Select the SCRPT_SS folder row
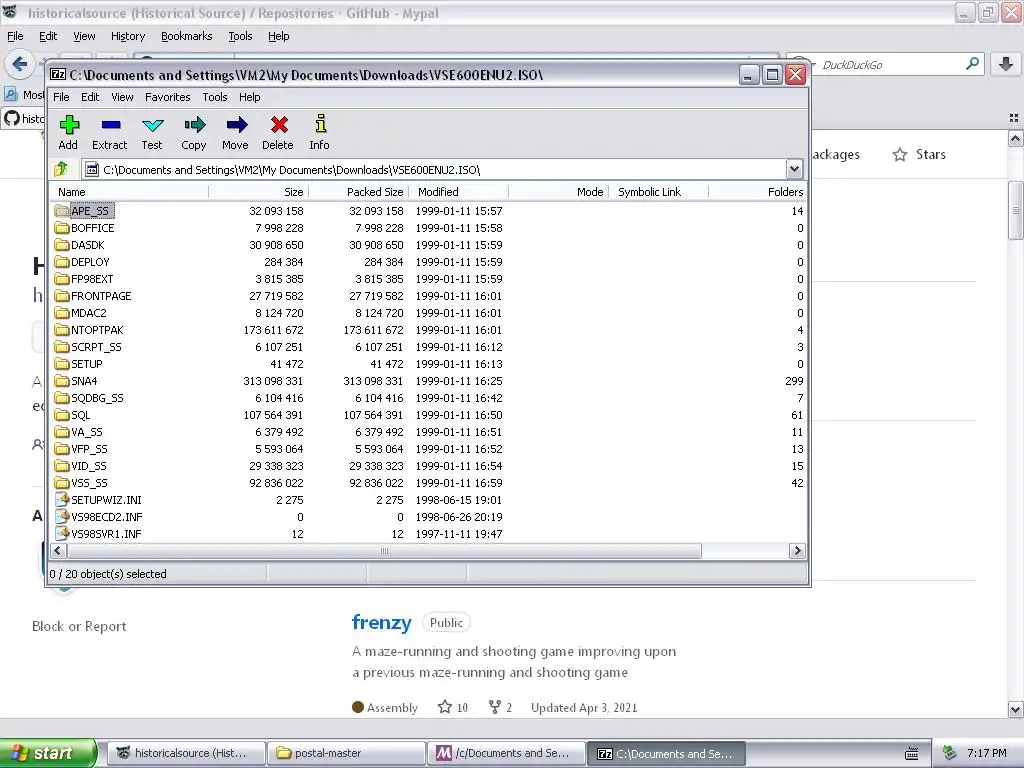1024x768 pixels. pyautogui.click(x=428, y=346)
